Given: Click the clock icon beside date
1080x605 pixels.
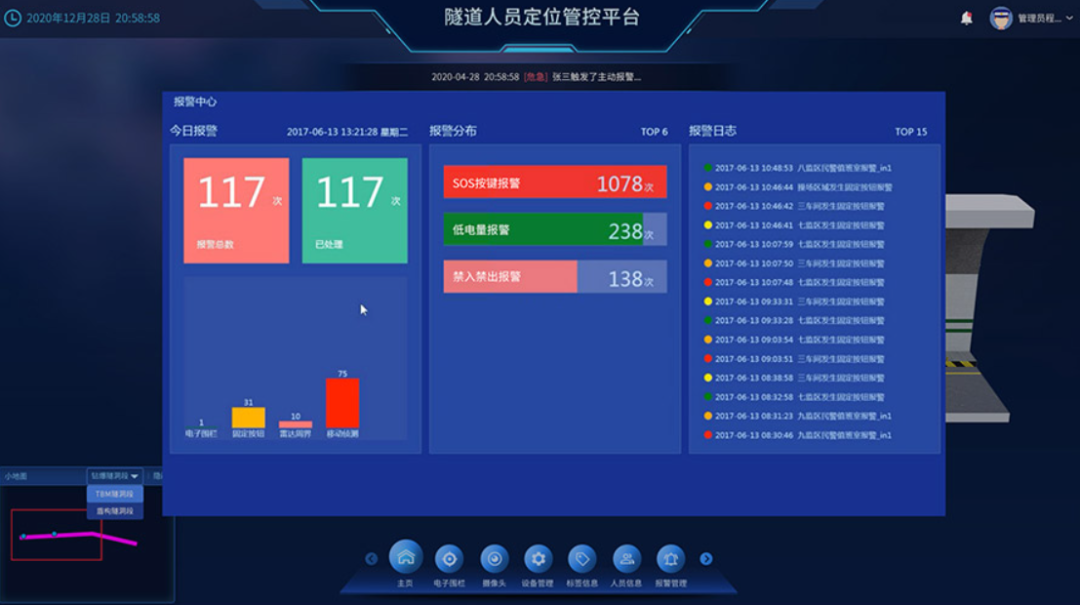Looking at the screenshot, I should (x=12, y=18).
